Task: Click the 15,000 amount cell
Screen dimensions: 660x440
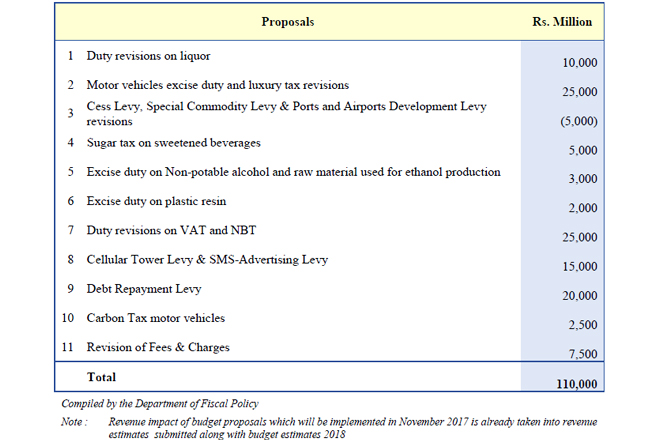Action: (580, 267)
